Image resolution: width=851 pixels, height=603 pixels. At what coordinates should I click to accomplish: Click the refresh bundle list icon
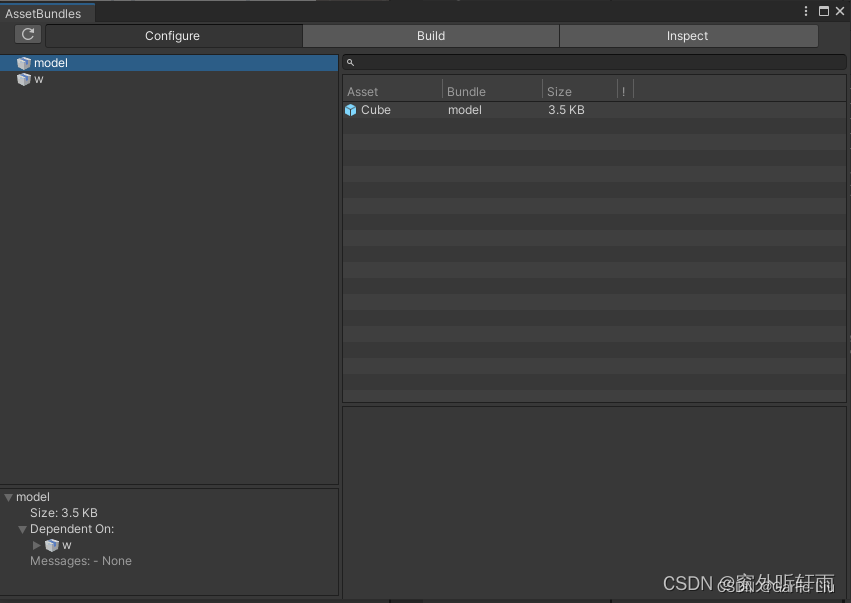[x=27, y=33]
